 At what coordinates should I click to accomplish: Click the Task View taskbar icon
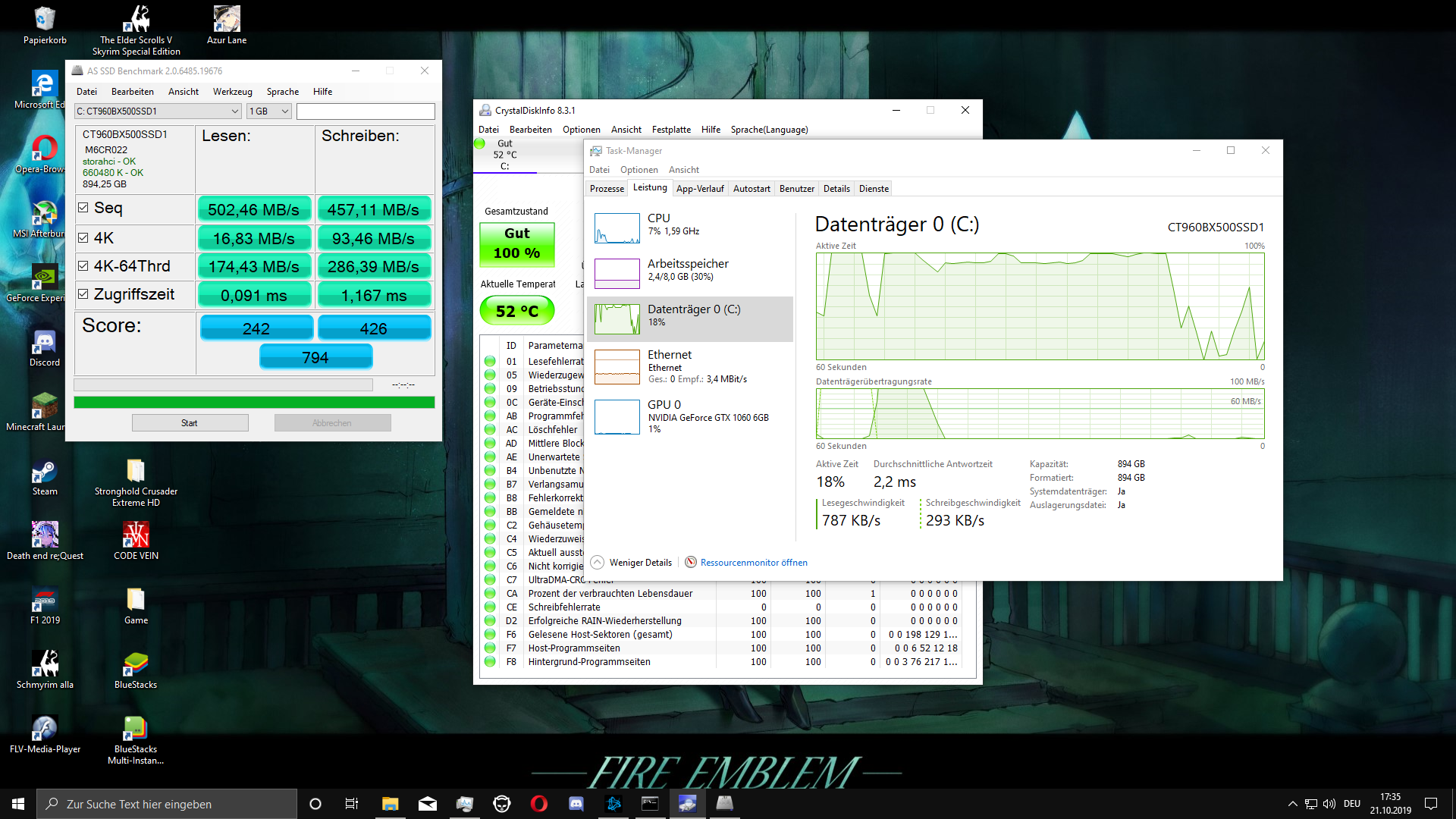[x=351, y=804]
